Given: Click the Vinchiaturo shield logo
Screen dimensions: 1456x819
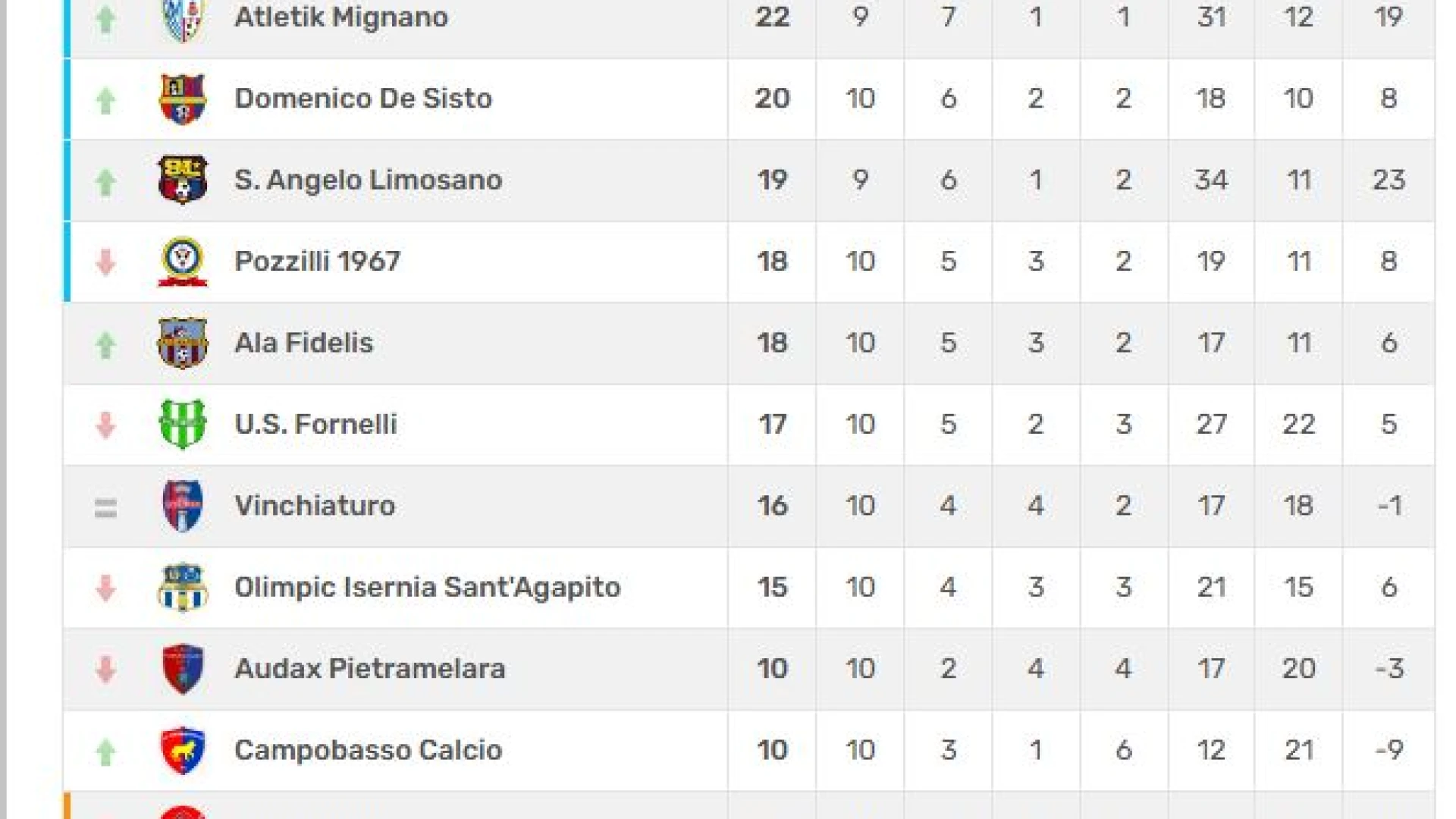Looking at the screenshot, I should click(x=182, y=506).
